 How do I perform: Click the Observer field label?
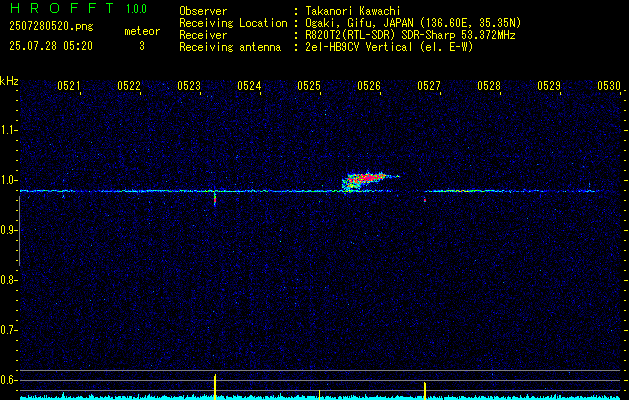[203, 11]
